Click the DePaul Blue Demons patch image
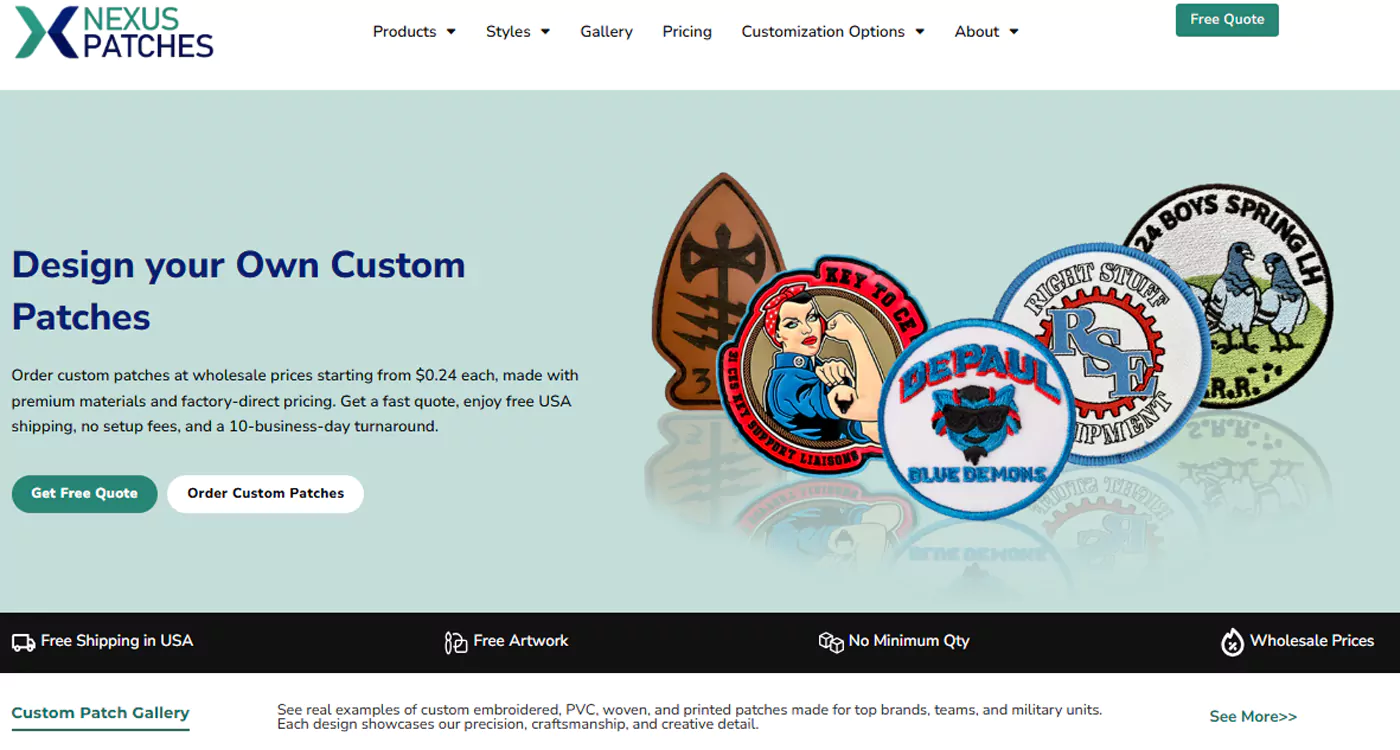Image resolution: width=1400 pixels, height=750 pixels. (x=978, y=418)
